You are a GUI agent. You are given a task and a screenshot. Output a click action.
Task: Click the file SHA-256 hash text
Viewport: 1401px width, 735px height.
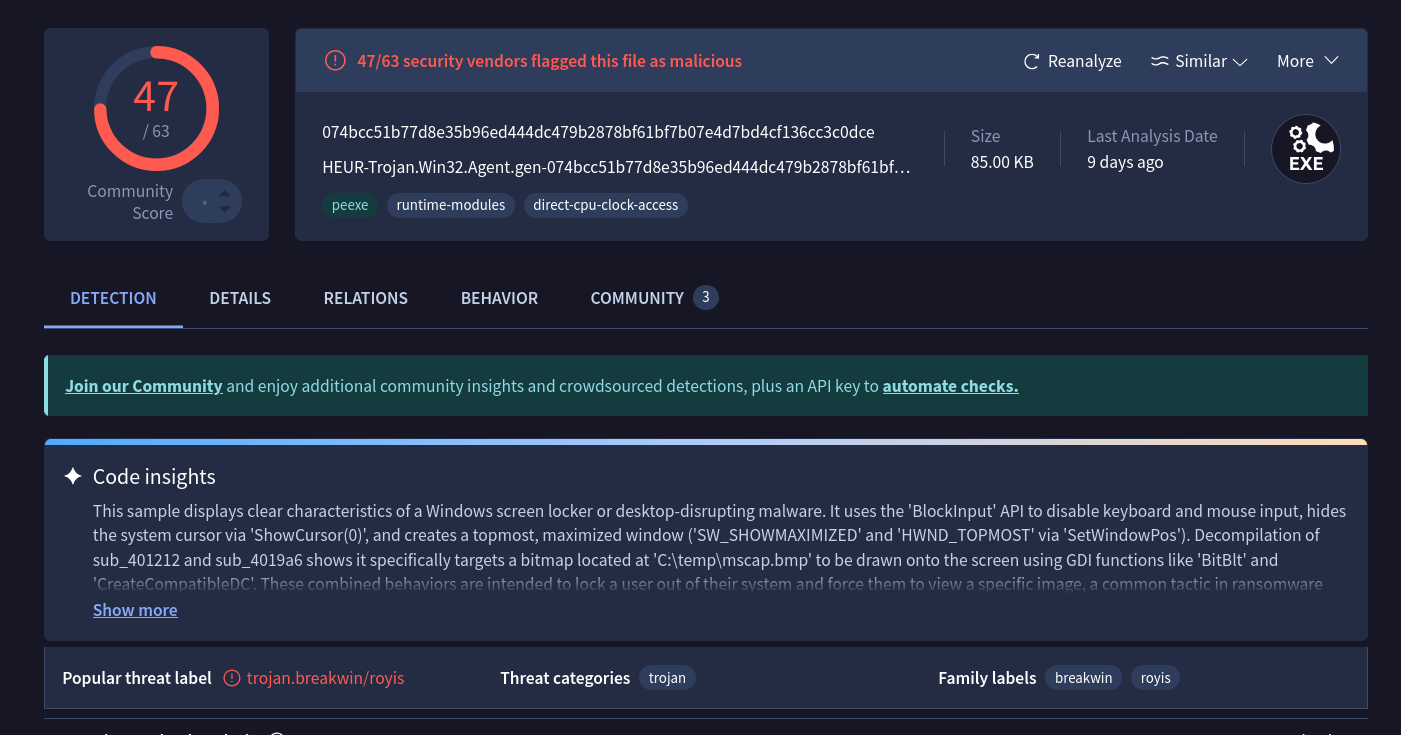pos(598,132)
